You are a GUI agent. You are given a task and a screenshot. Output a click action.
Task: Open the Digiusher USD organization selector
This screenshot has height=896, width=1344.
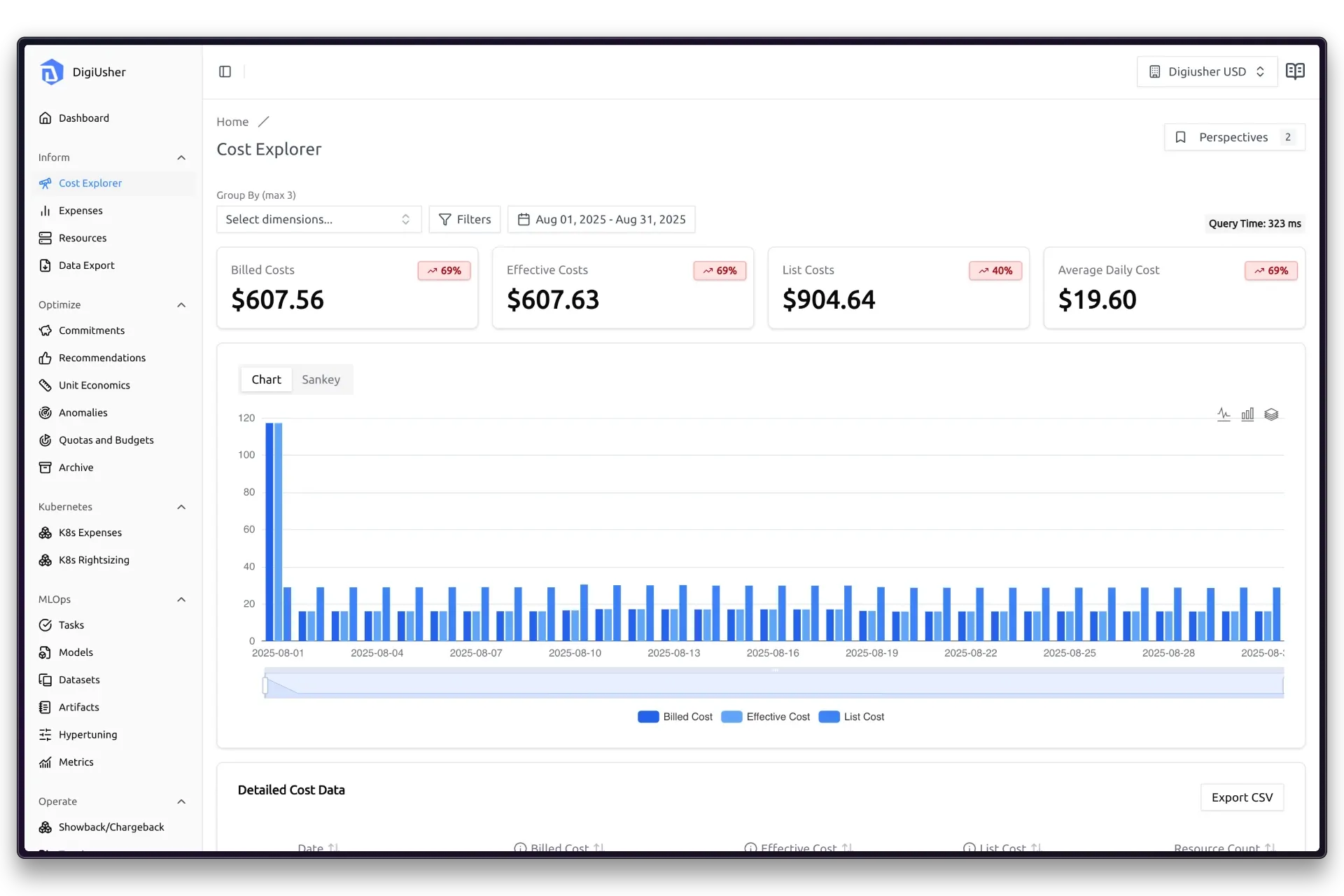pos(1207,71)
